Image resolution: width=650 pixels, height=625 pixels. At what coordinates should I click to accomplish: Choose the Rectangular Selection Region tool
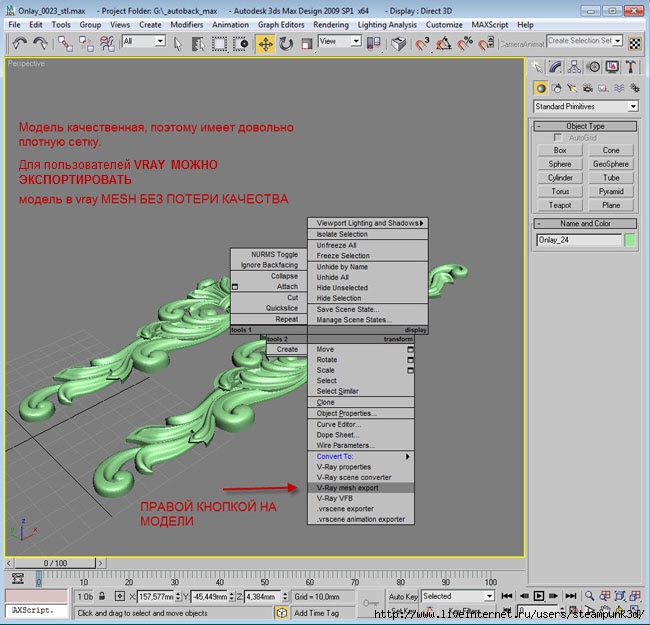coord(219,43)
